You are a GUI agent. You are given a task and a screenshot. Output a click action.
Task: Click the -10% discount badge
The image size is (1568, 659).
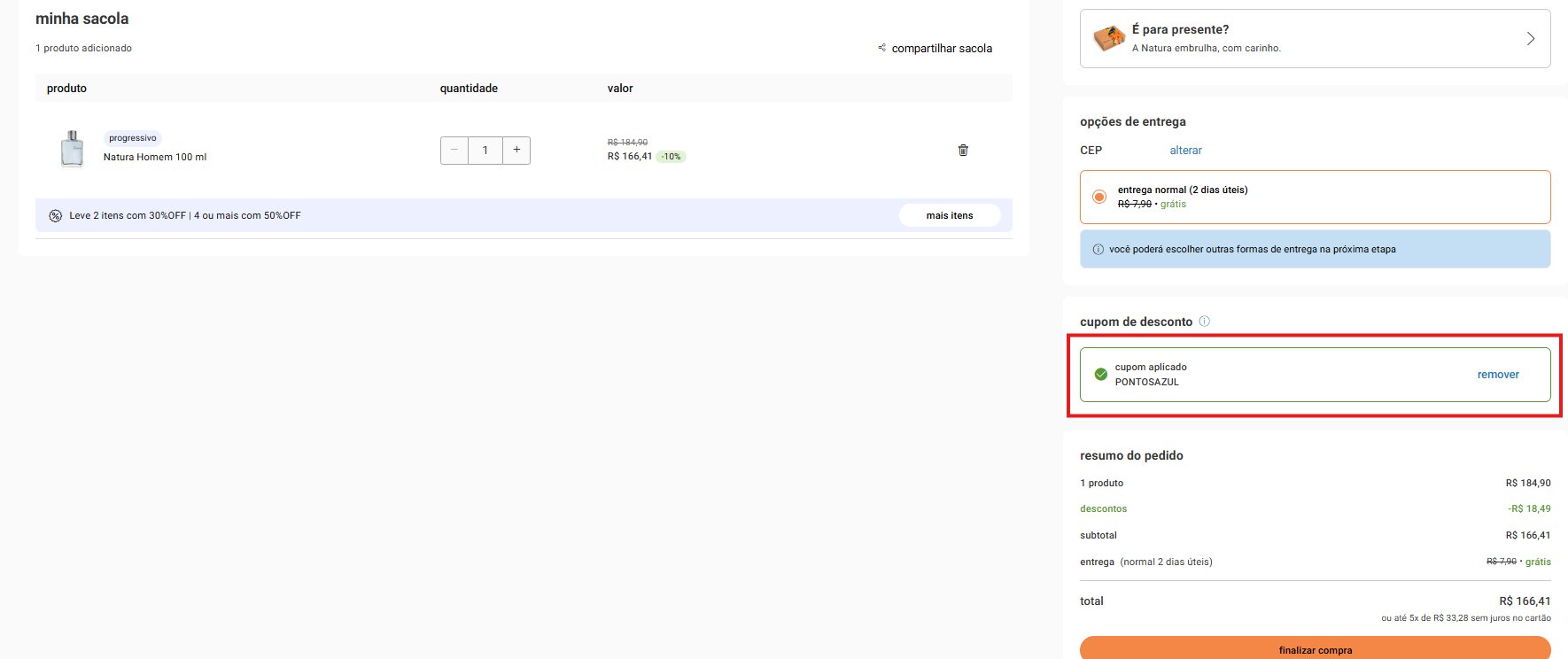671,157
